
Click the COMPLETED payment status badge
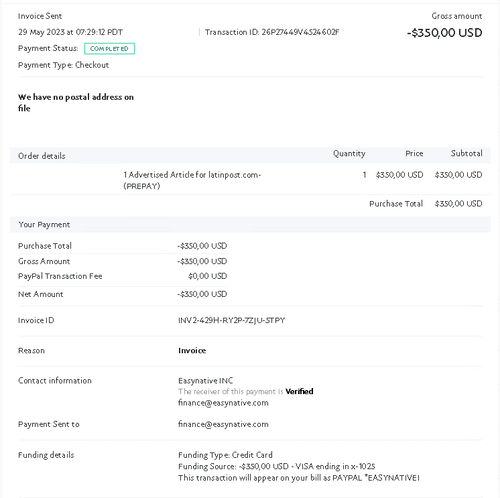coord(109,49)
